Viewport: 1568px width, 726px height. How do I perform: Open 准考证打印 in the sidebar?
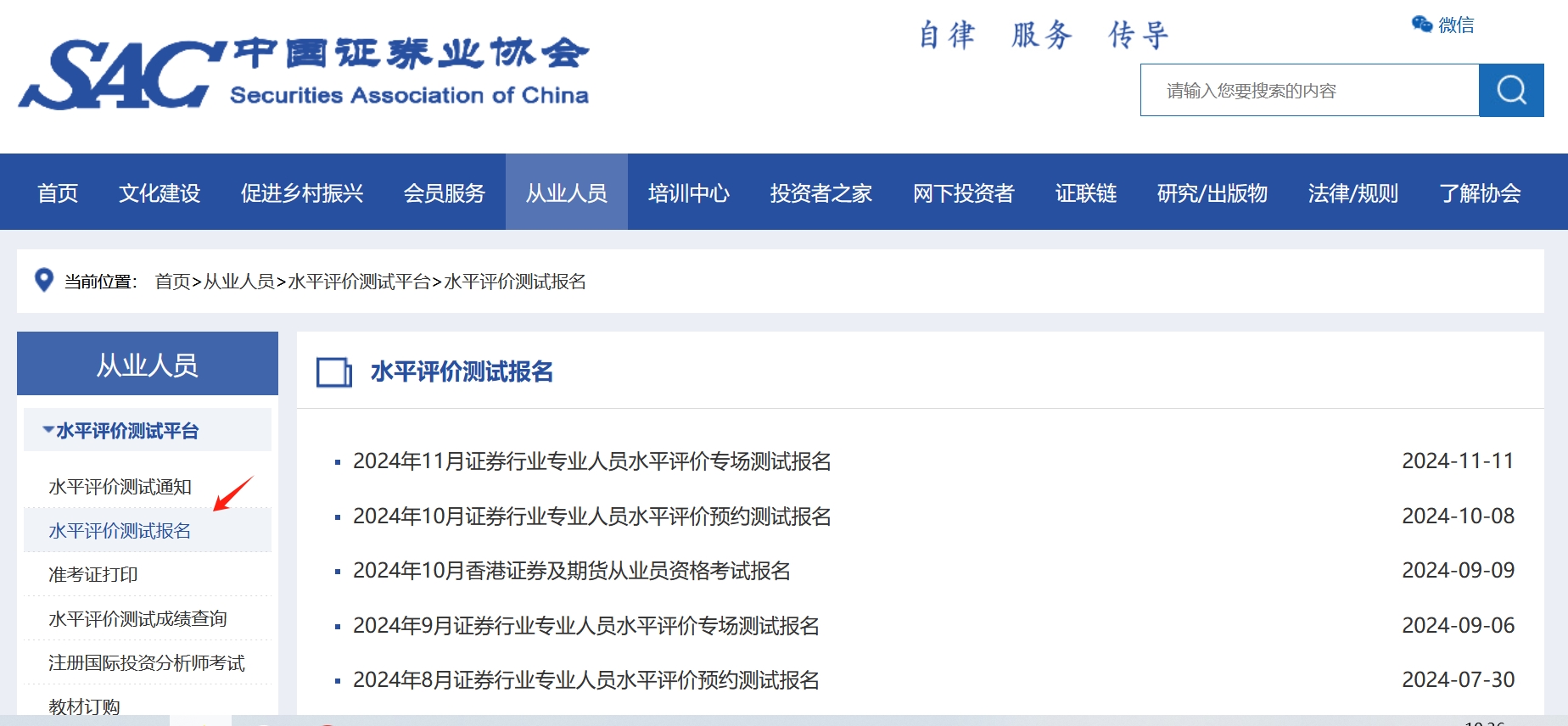tap(93, 575)
